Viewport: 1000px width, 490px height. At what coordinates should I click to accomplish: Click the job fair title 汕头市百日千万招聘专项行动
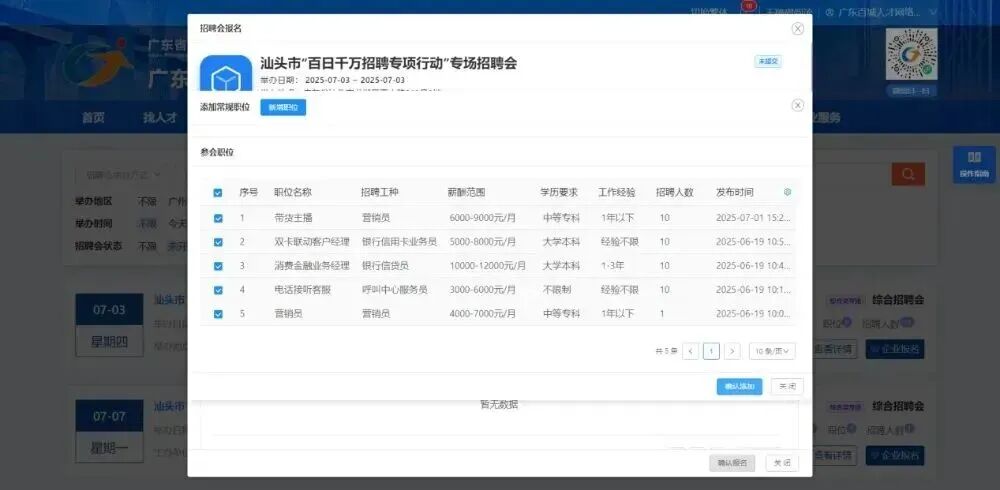[x=388, y=63]
